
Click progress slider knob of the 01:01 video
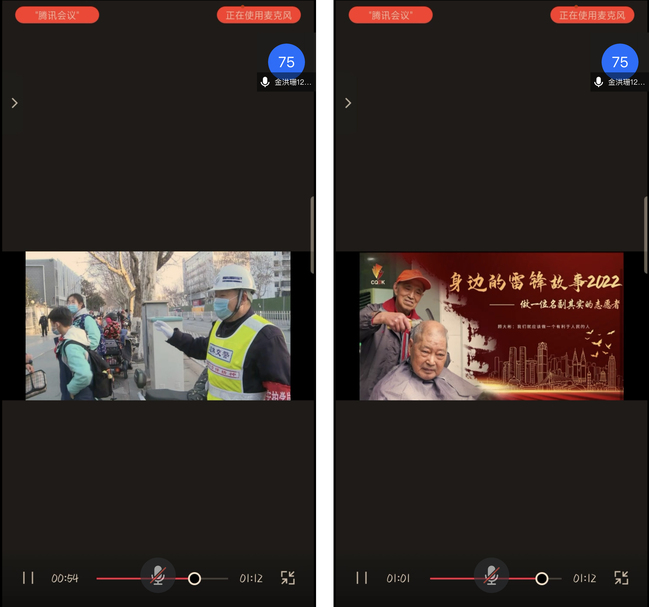point(541,578)
